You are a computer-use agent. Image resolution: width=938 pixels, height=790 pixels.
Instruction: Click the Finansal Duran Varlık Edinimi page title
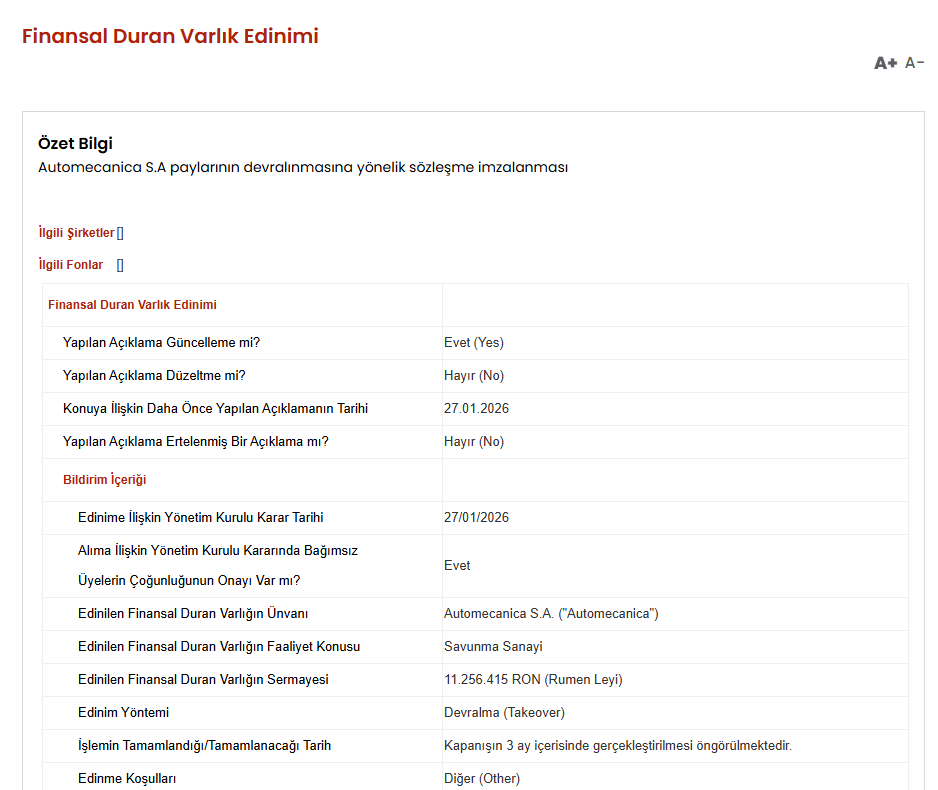[x=170, y=36]
